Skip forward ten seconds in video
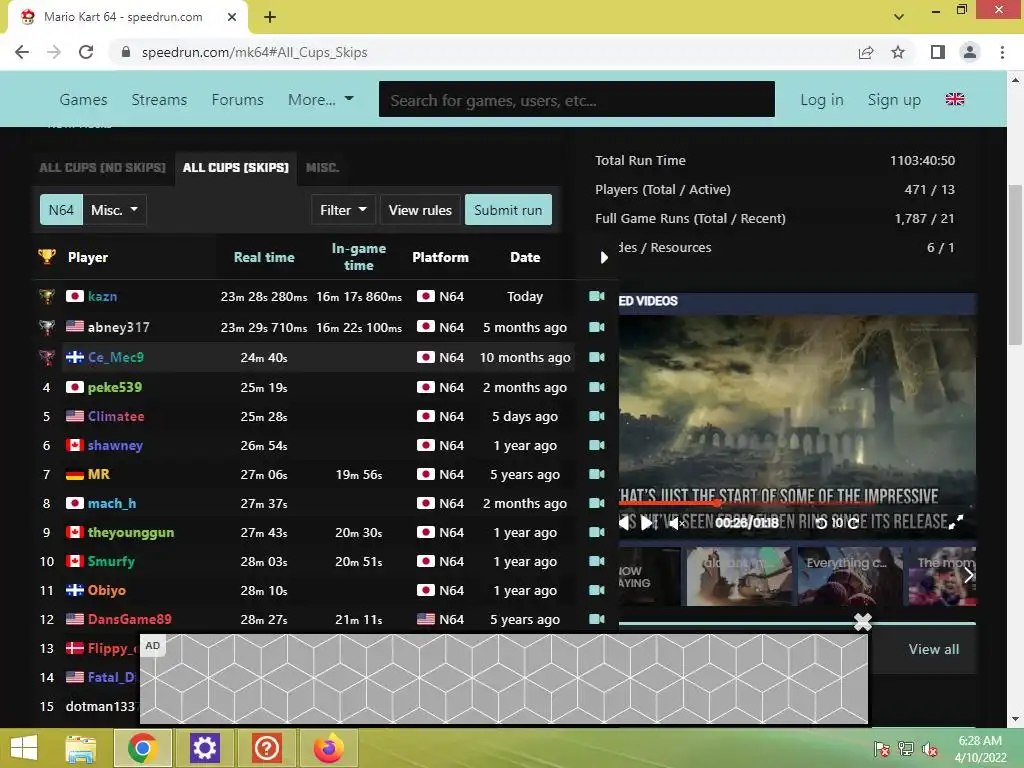Screen dimensions: 1024x768 (x=853, y=523)
